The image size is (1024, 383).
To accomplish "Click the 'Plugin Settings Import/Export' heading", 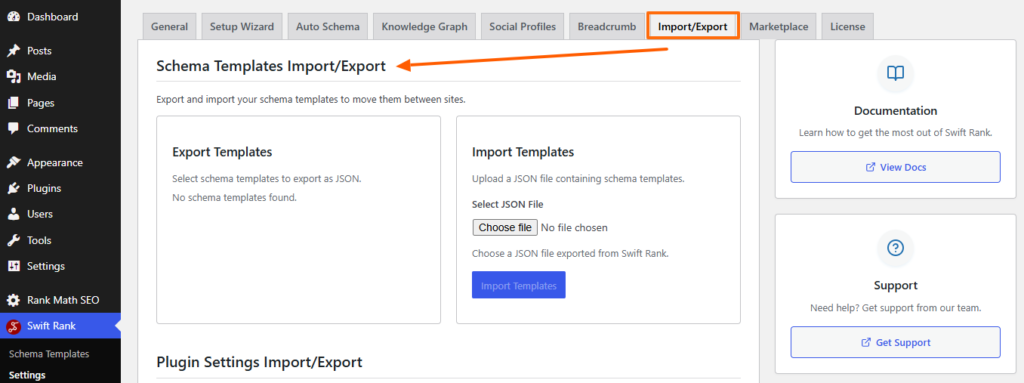I will tap(259, 362).
